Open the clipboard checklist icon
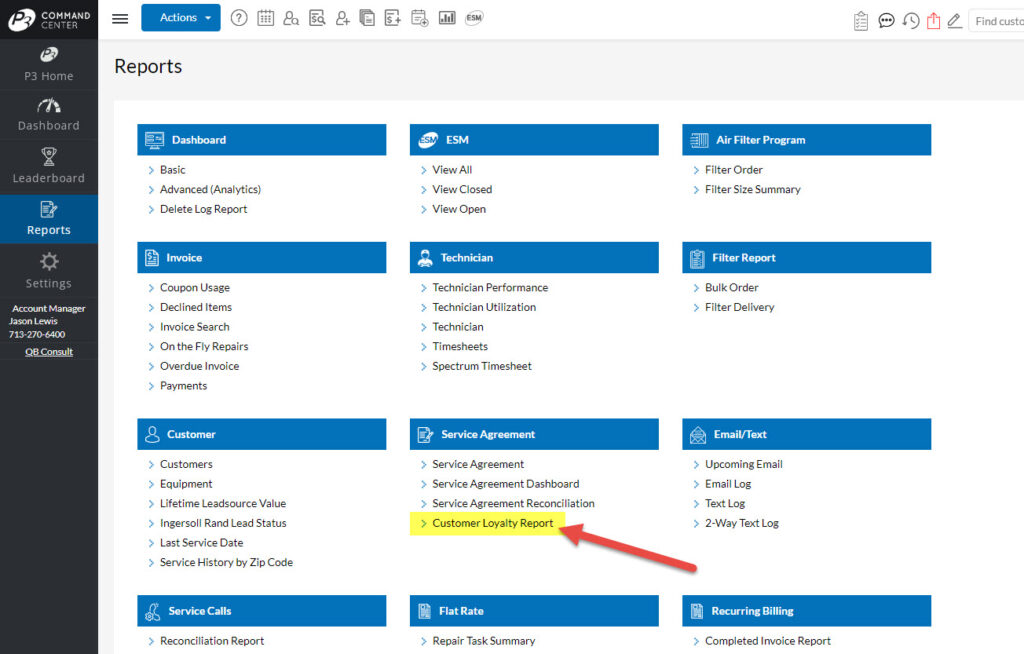The image size is (1024, 654). pos(861,20)
